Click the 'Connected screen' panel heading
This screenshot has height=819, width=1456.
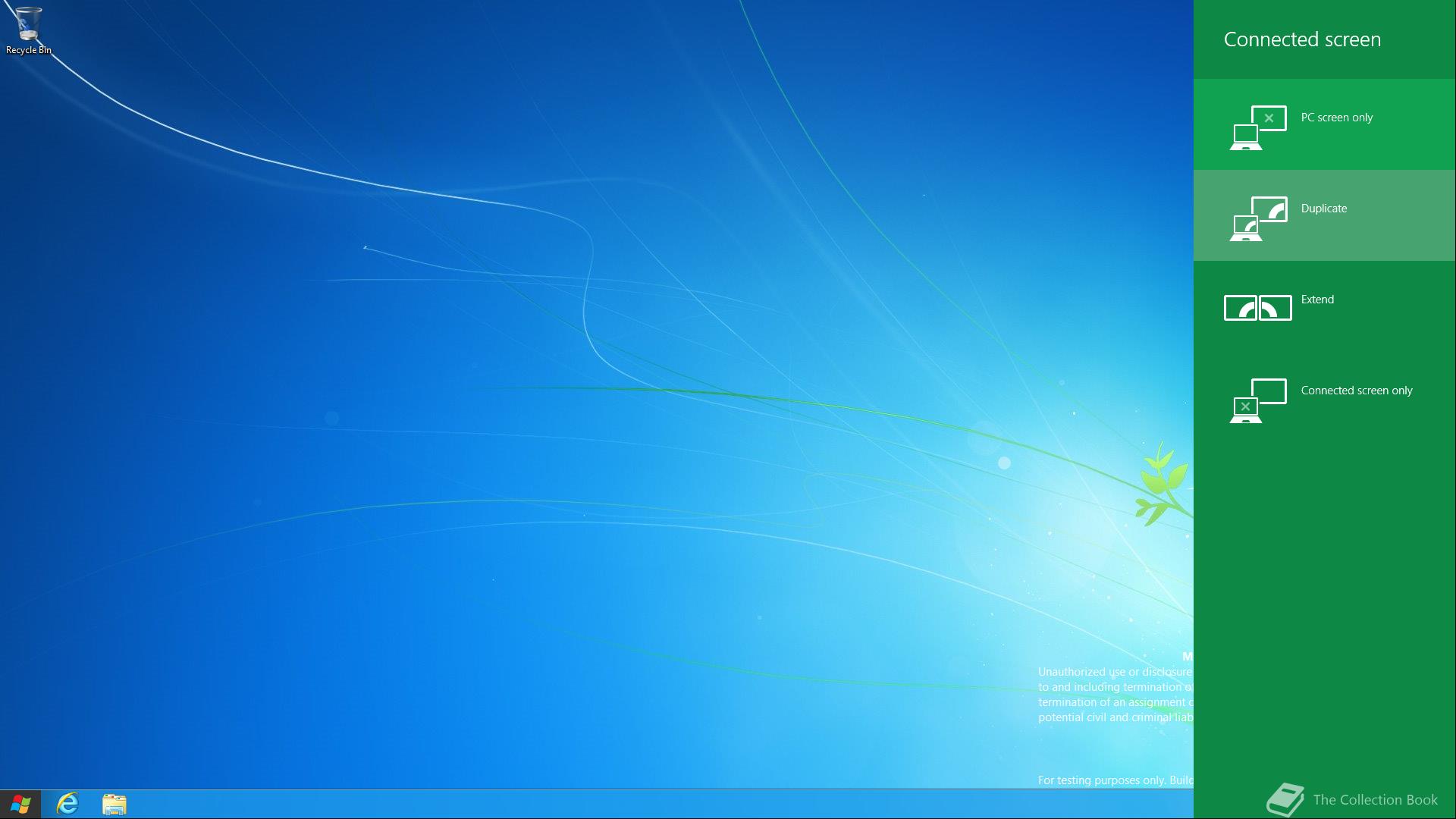tap(1301, 39)
